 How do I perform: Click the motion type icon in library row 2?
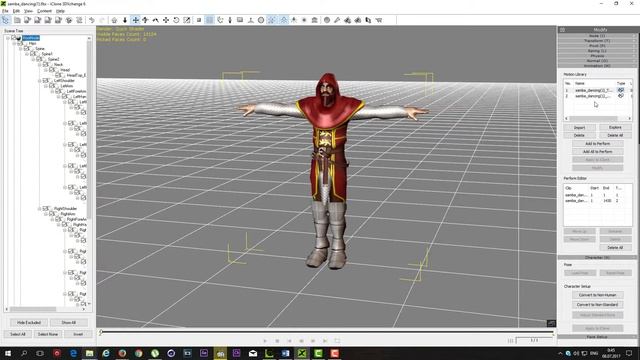pos(621,96)
